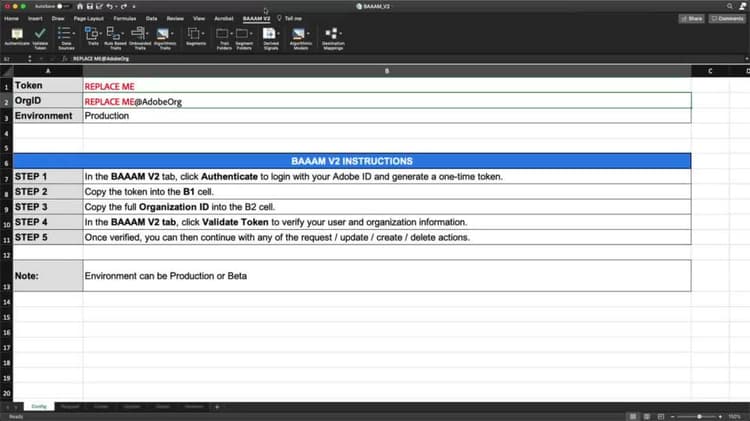Screen dimensions: 750x421
Task: Click the zoom in plus button
Action: tap(720, 417)
